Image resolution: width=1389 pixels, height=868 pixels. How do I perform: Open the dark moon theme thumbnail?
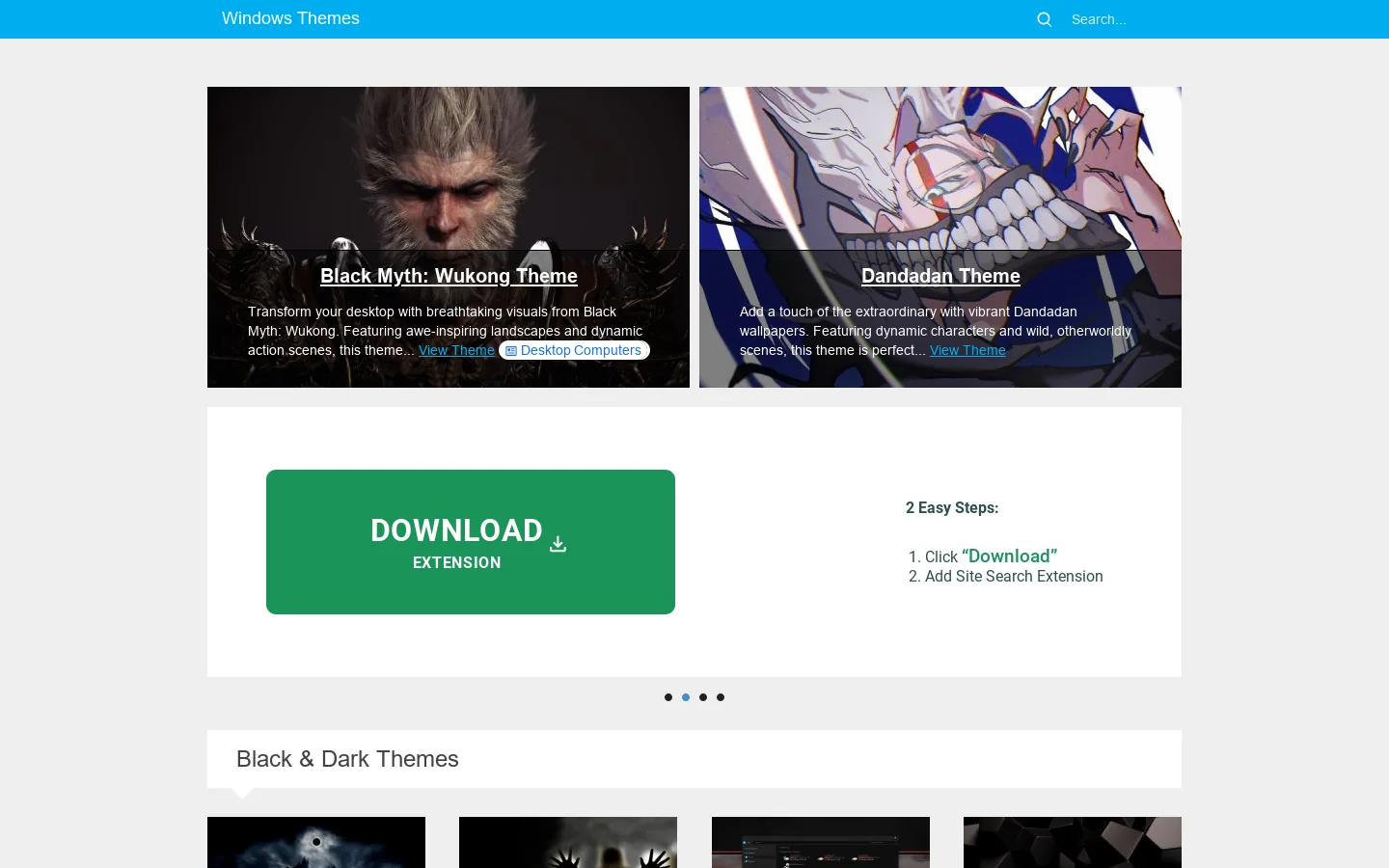[x=316, y=842]
